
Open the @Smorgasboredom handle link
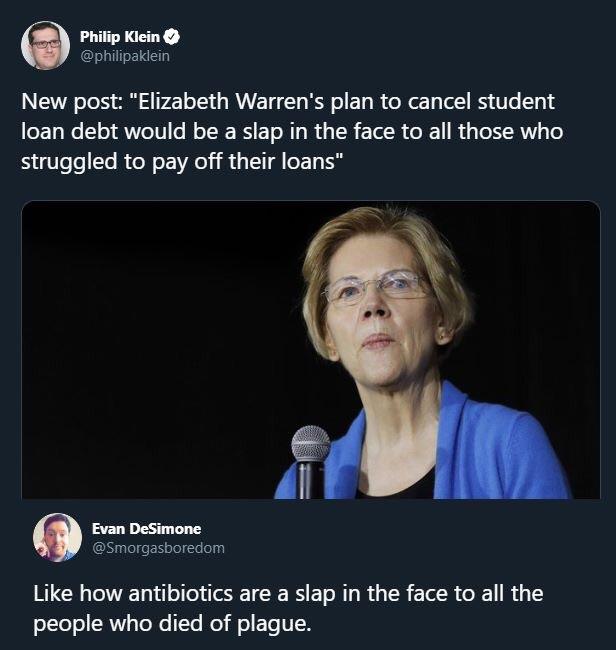[x=158, y=547]
